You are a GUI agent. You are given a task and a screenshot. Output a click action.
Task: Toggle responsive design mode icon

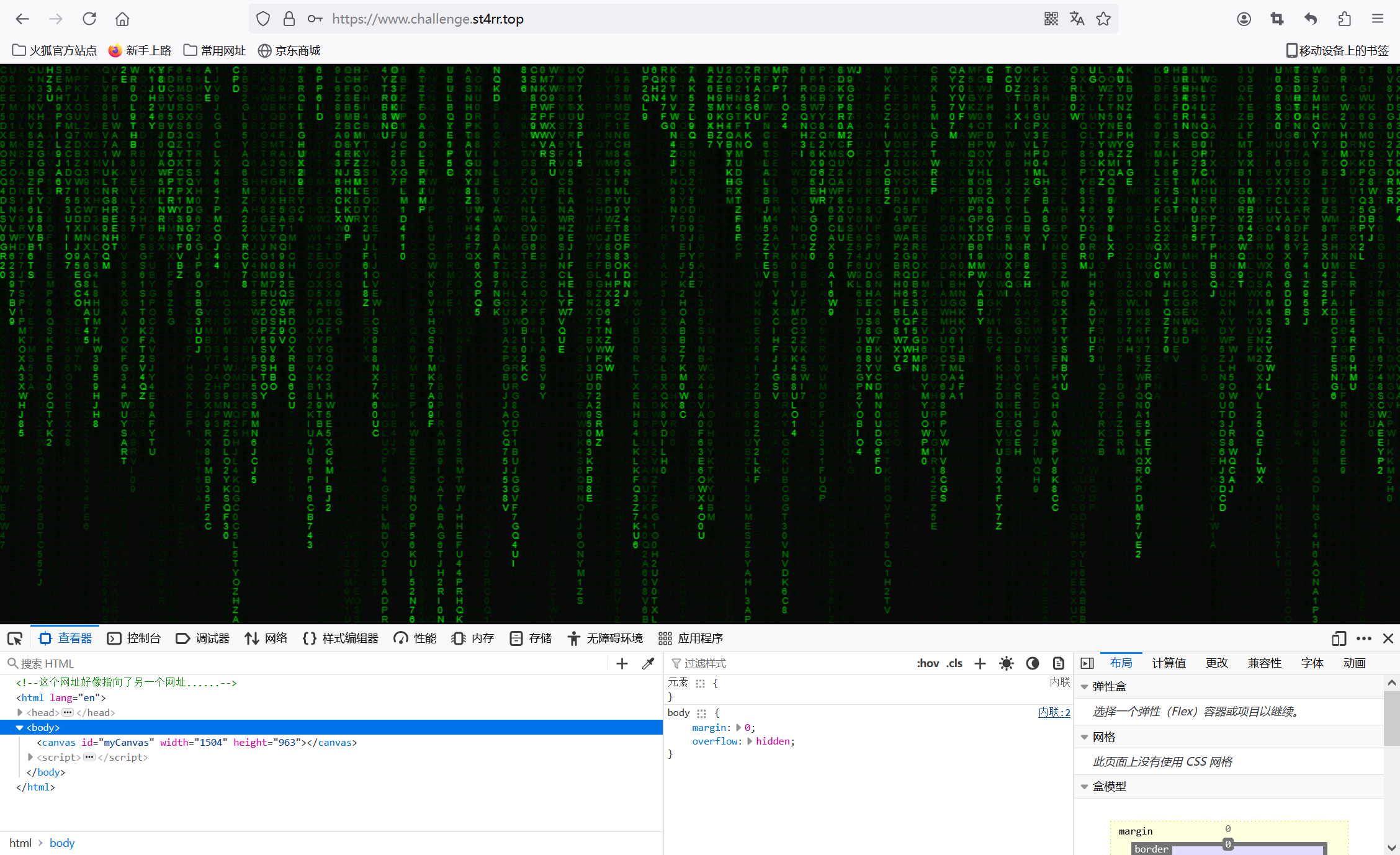pos(1339,638)
